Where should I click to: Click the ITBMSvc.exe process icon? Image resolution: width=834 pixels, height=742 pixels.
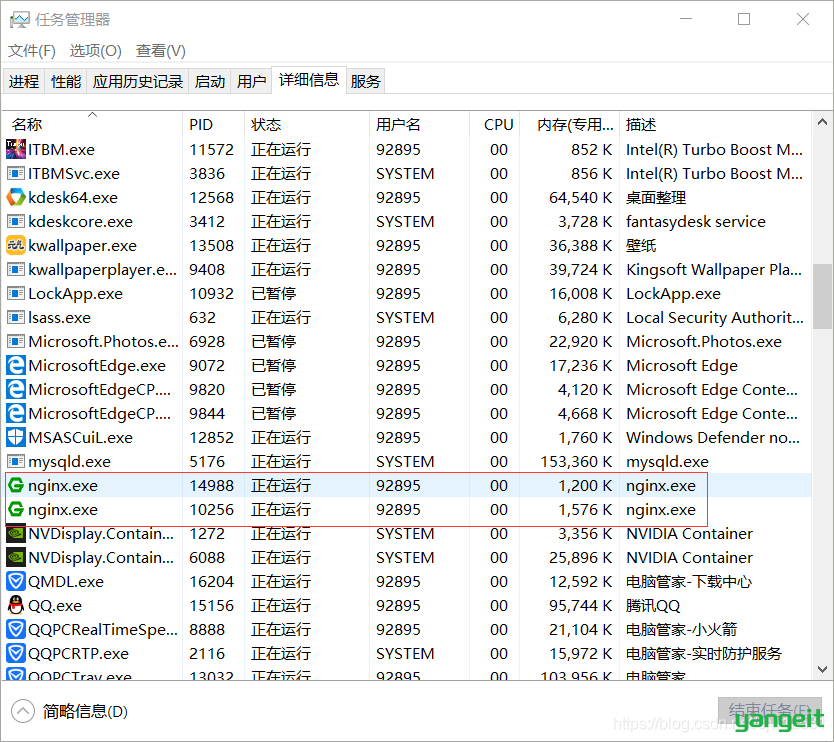pos(15,173)
